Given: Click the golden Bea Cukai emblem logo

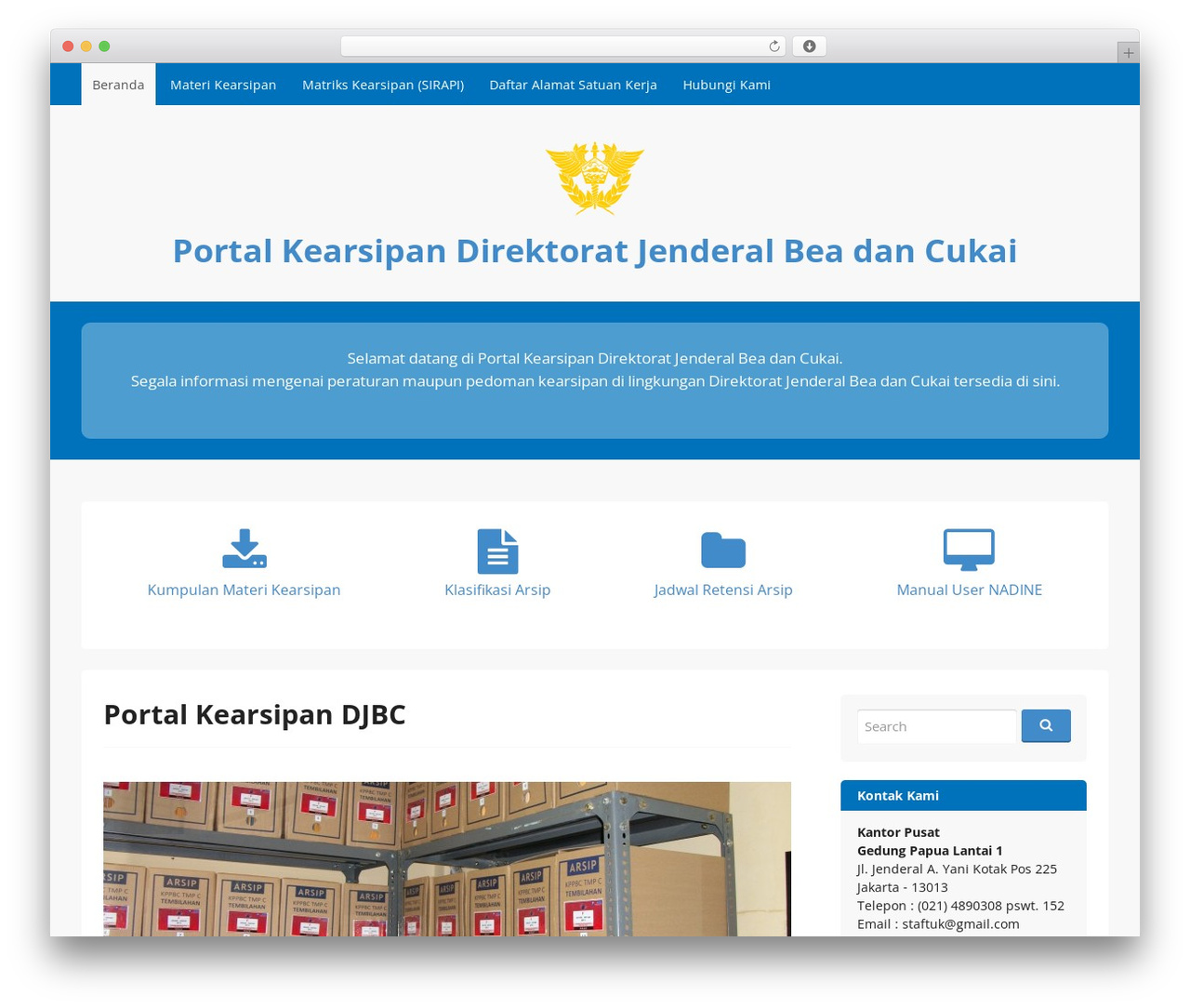Looking at the screenshot, I should (x=595, y=178).
